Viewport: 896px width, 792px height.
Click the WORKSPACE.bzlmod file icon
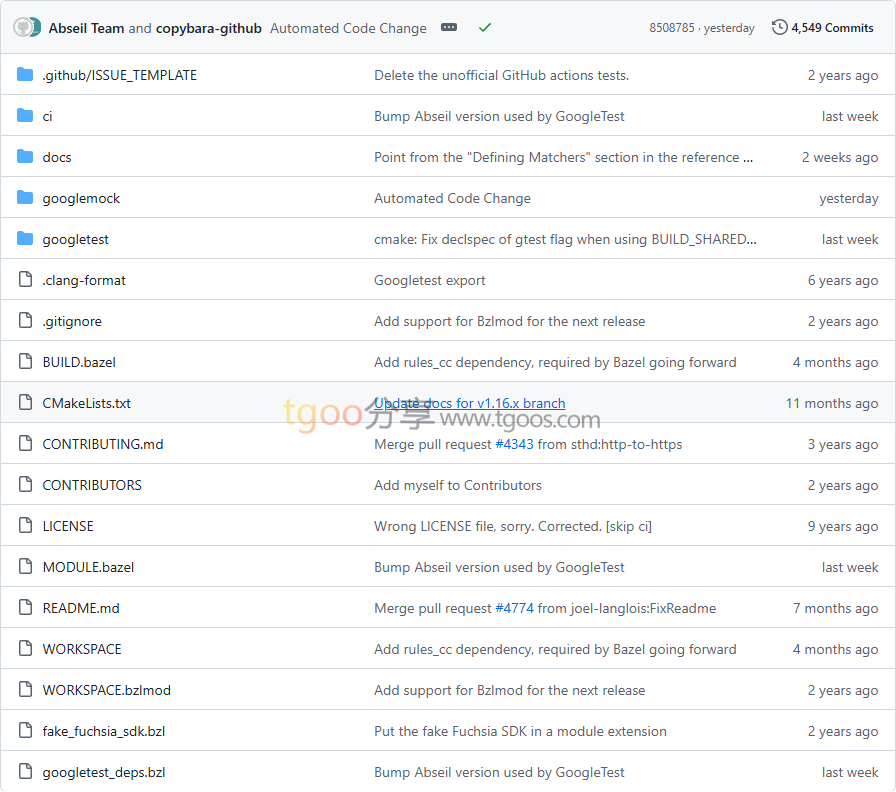26,690
